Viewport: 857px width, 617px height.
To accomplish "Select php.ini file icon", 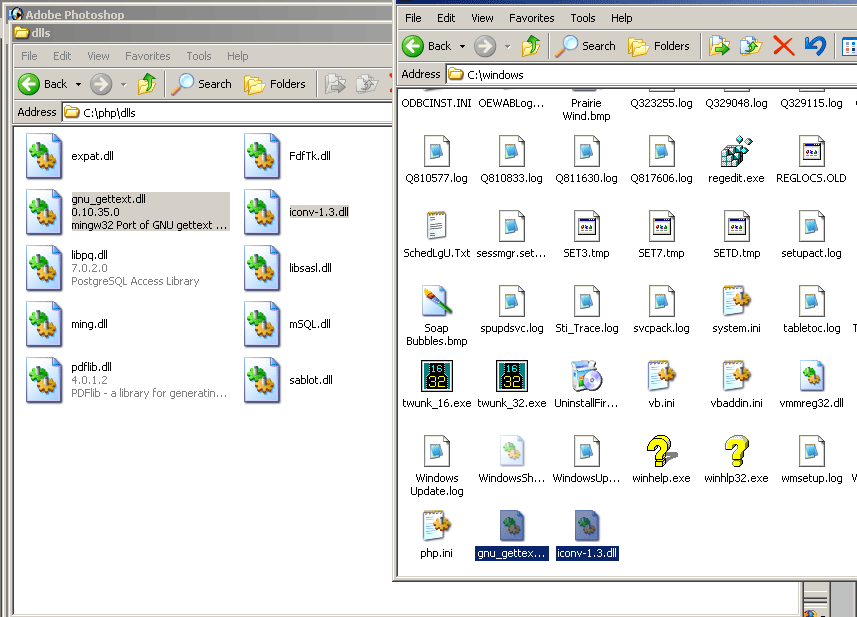I will tap(436, 526).
